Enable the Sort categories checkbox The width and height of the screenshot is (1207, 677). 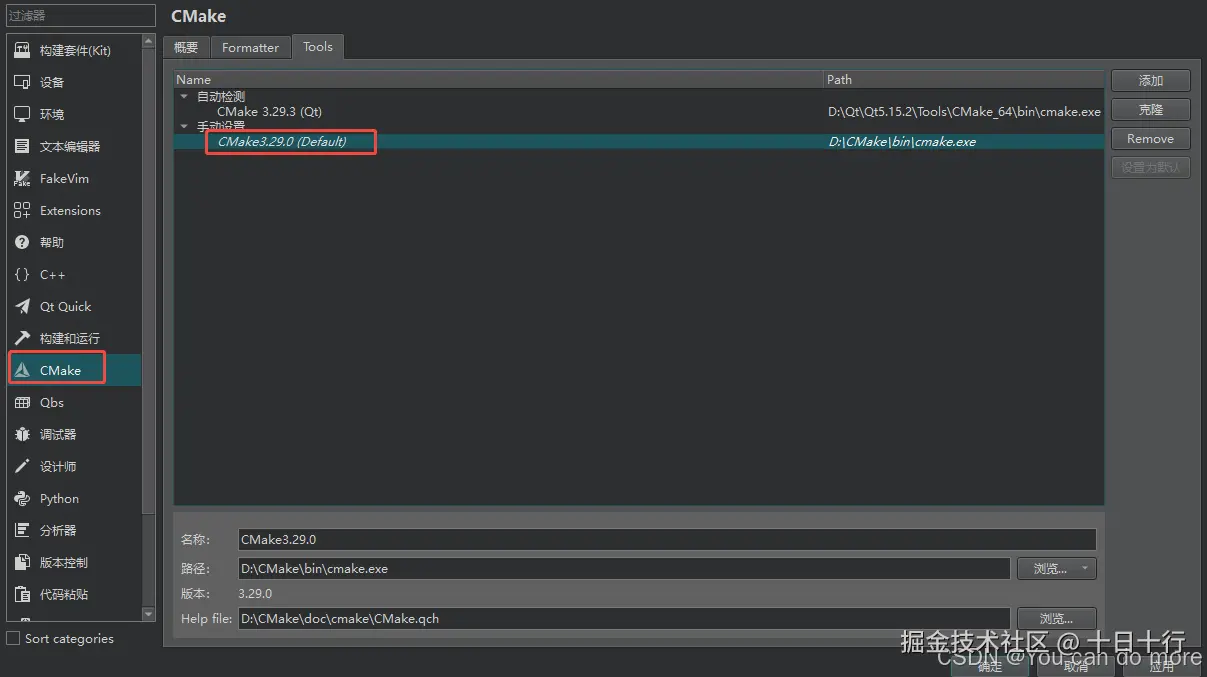point(13,638)
